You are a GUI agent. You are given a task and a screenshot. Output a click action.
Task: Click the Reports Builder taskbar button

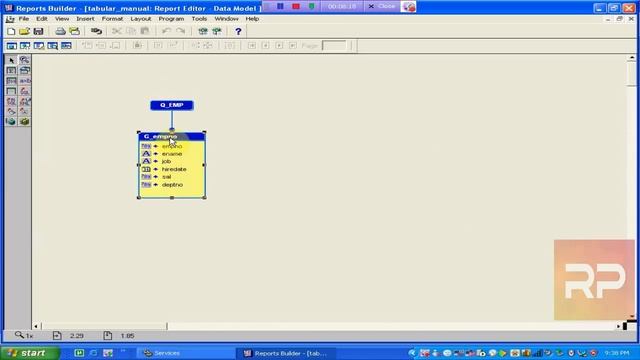pyautogui.click(x=286, y=353)
